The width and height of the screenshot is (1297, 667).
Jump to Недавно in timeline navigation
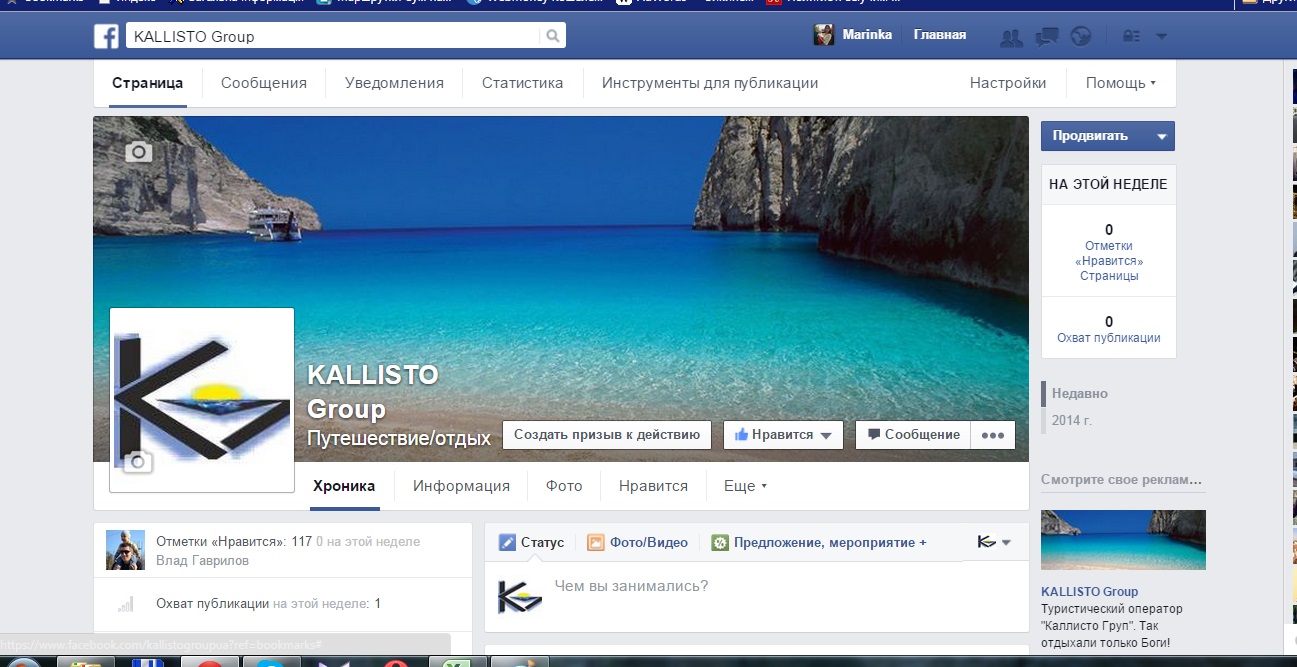click(1079, 394)
